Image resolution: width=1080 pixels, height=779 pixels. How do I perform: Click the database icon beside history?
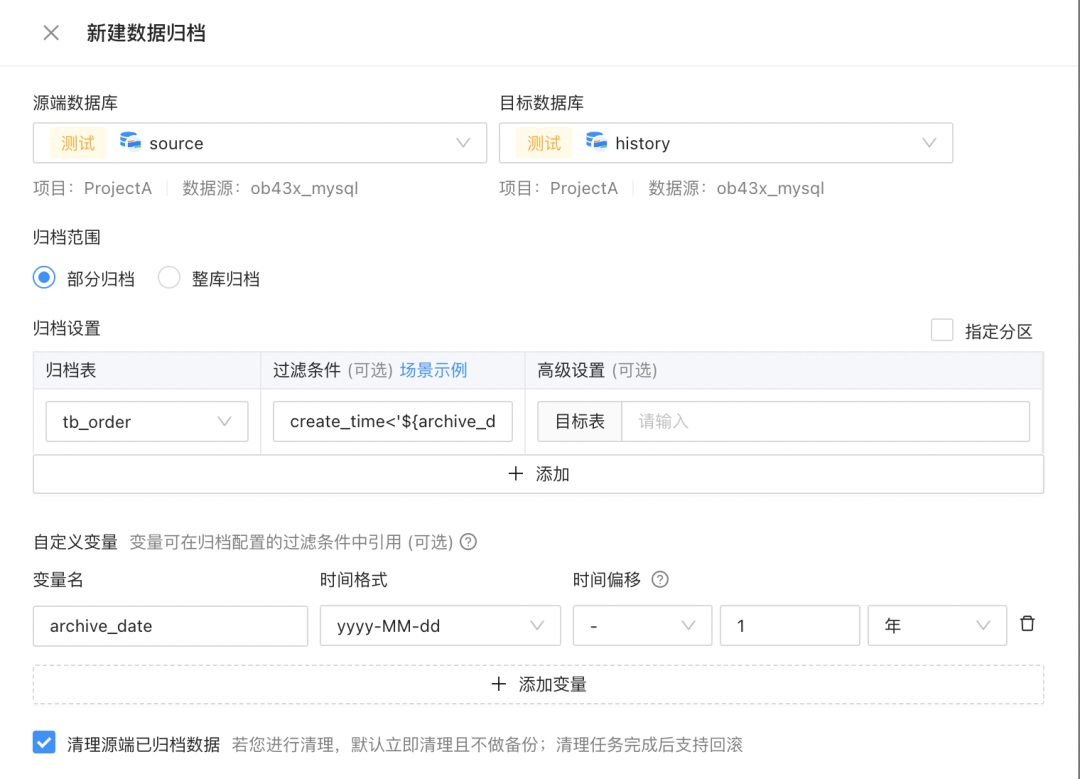[x=596, y=142]
